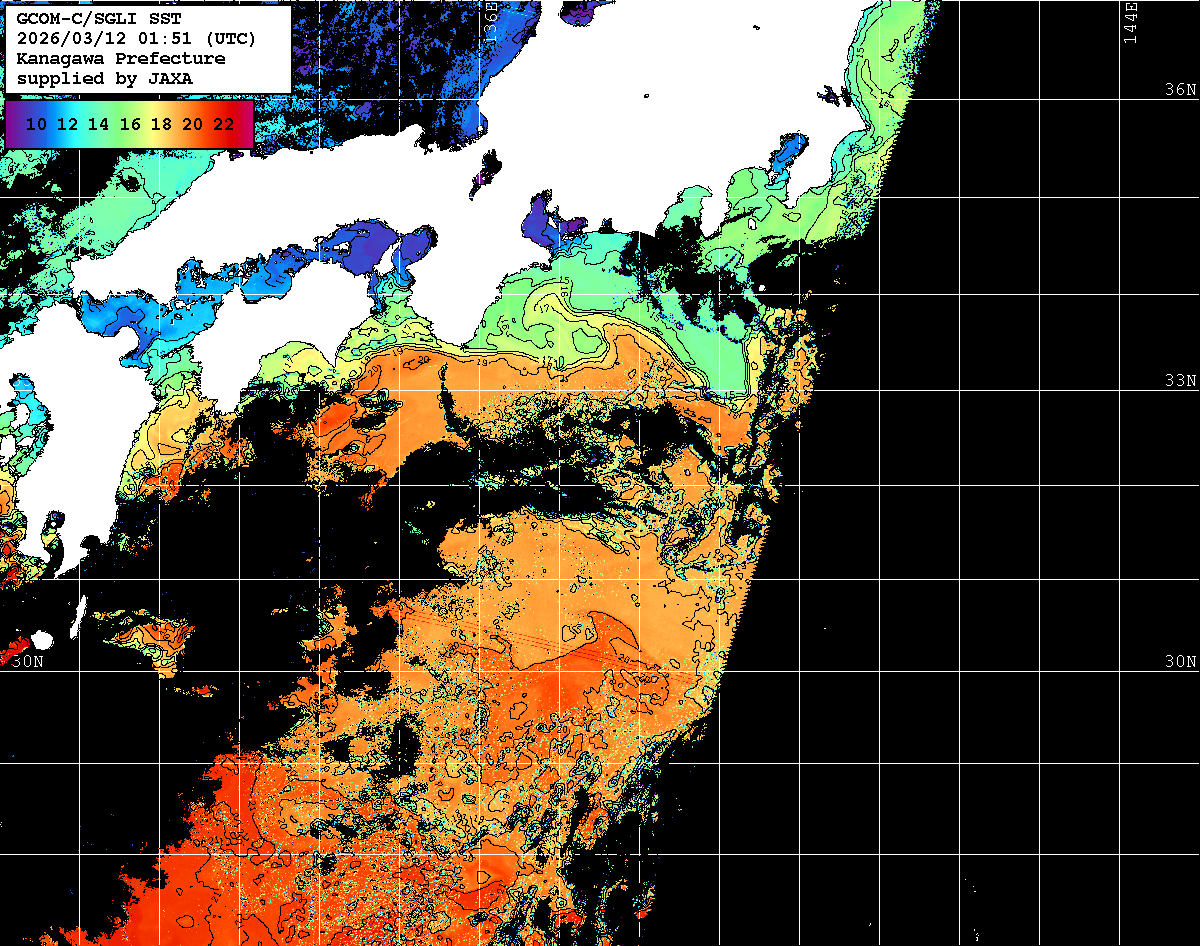Click the 14 value on the color legend
Image resolution: width=1200 pixels, height=946 pixels.
[x=98, y=125]
